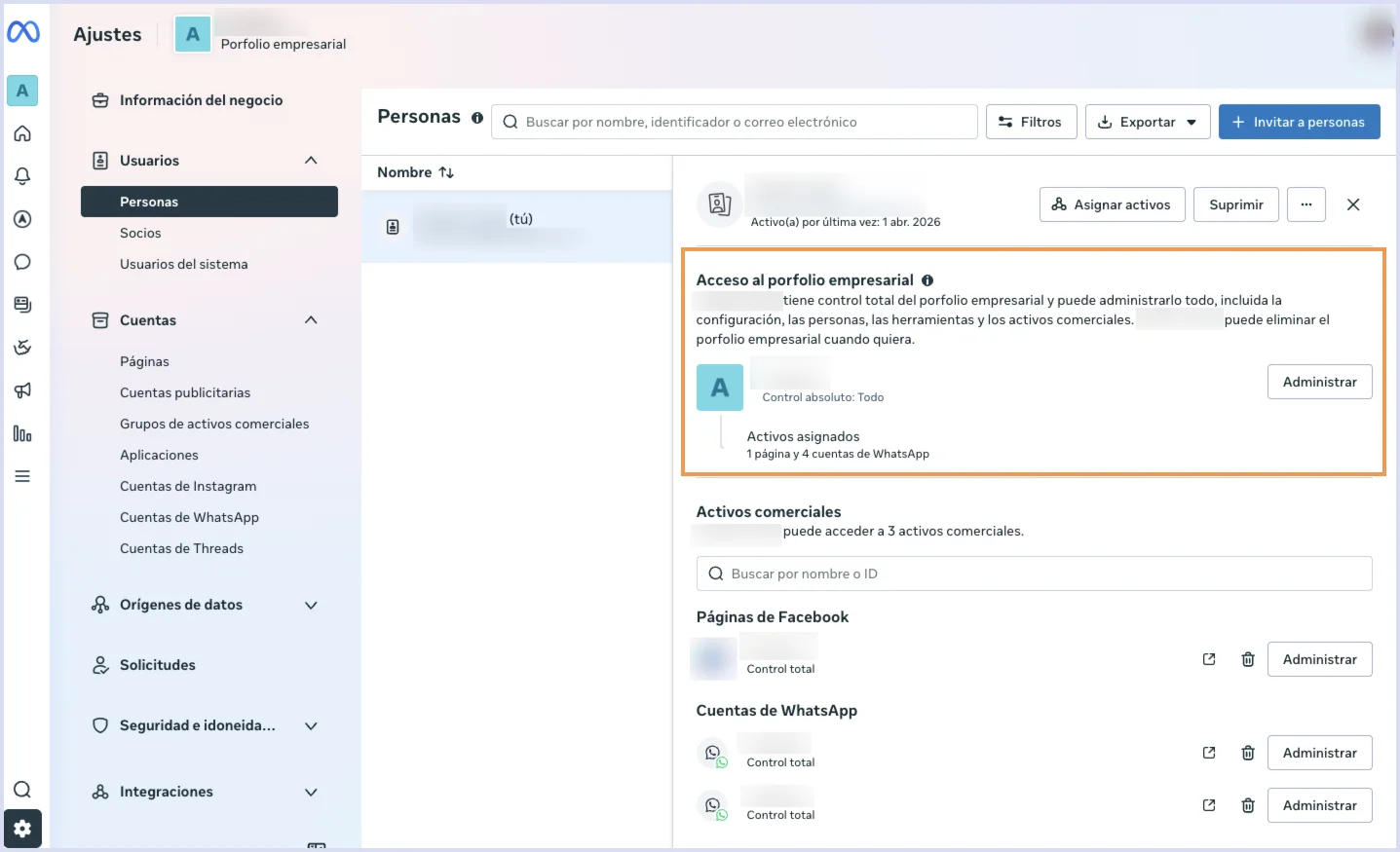
Task: Open Solicitudes in the sidebar
Action: (x=157, y=665)
